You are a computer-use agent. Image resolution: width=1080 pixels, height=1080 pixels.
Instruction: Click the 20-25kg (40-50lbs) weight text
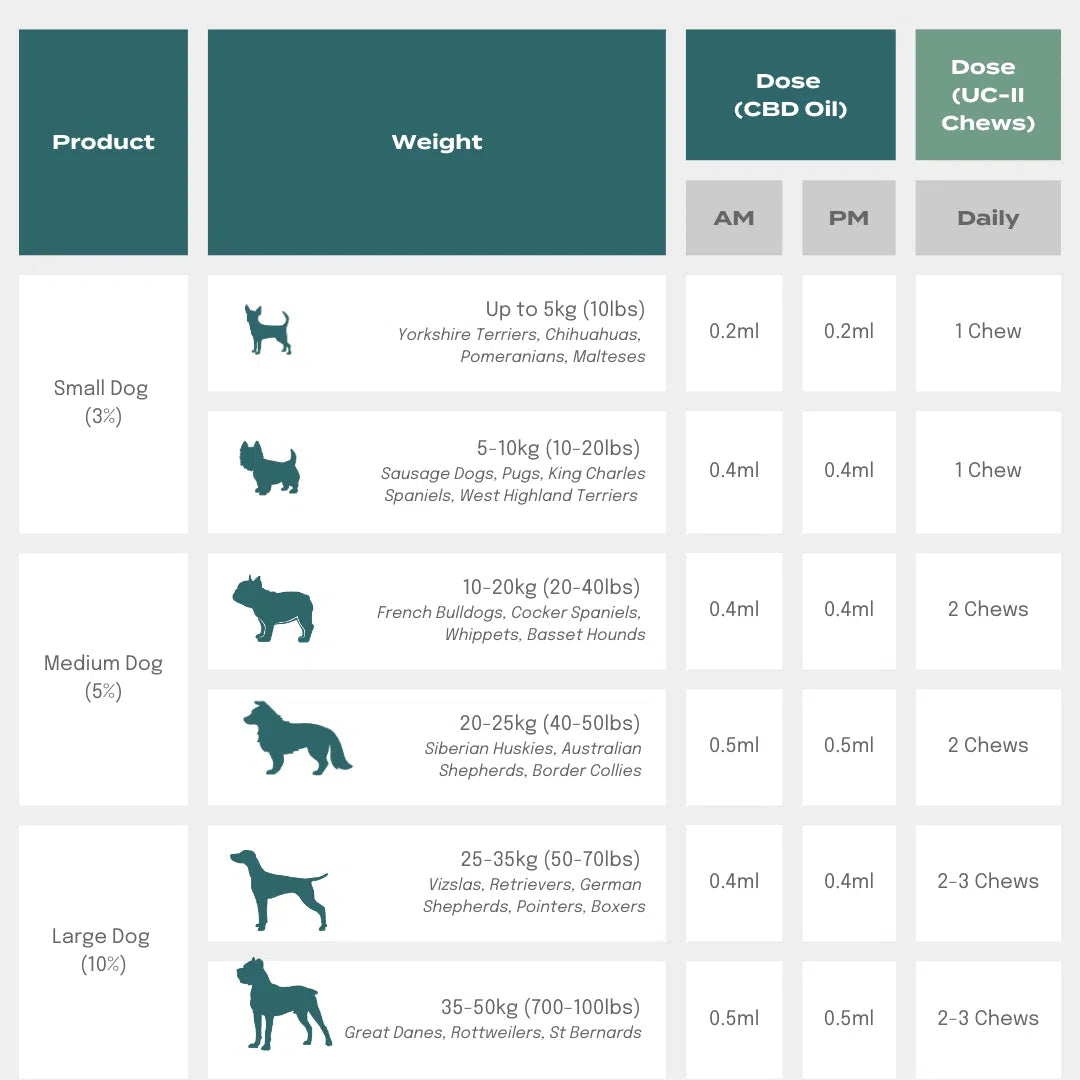pyautogui.click(x=550, y=723)
